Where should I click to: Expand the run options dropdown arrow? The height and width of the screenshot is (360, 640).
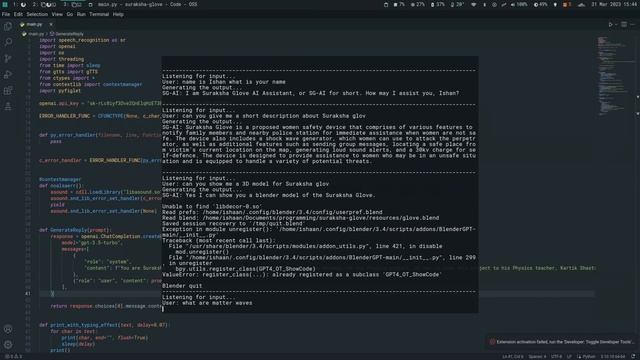coord(616,24)
